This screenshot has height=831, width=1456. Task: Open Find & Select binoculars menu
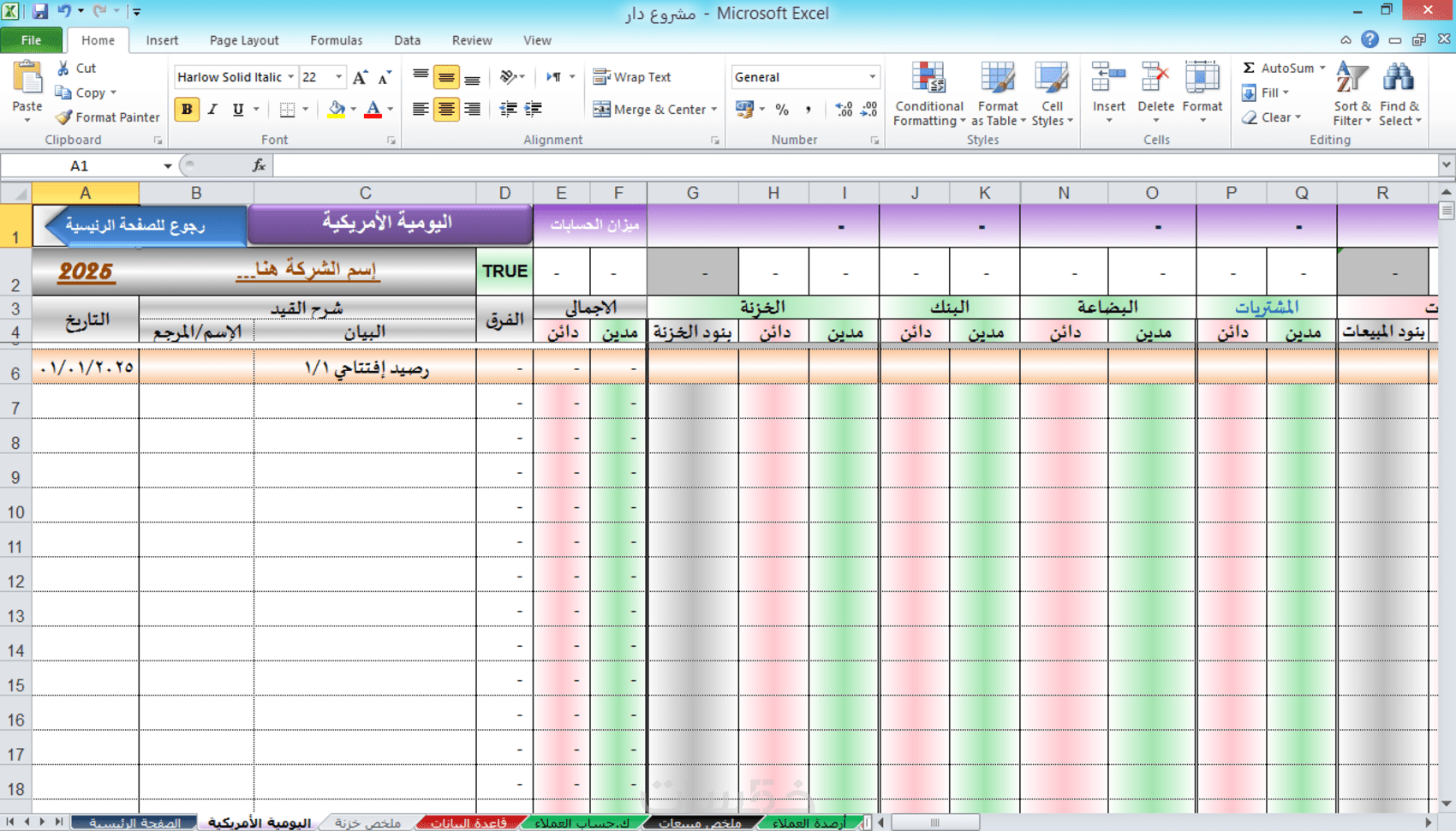(1399, 94)
